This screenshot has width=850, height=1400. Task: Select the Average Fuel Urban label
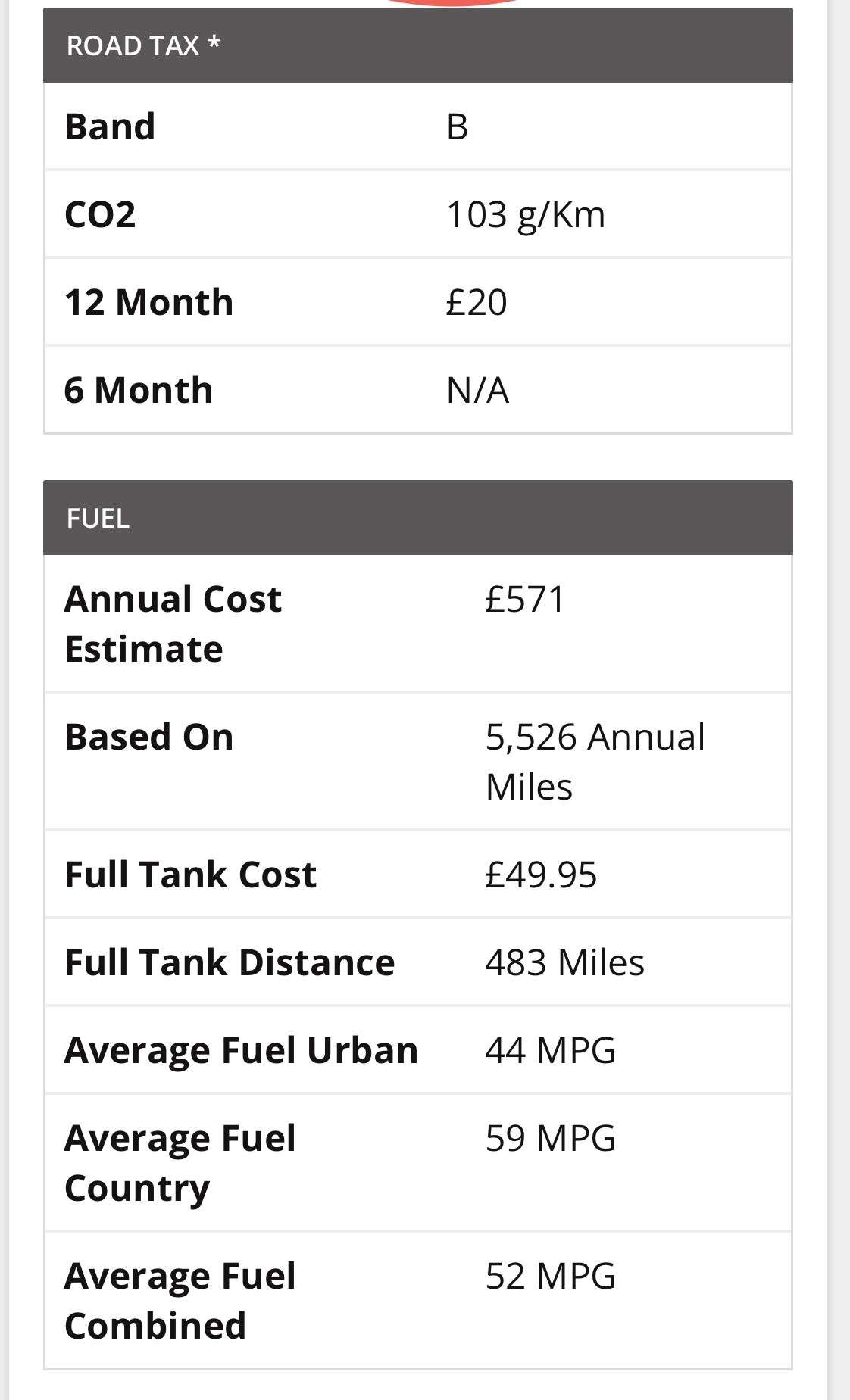click(241, 1050)
